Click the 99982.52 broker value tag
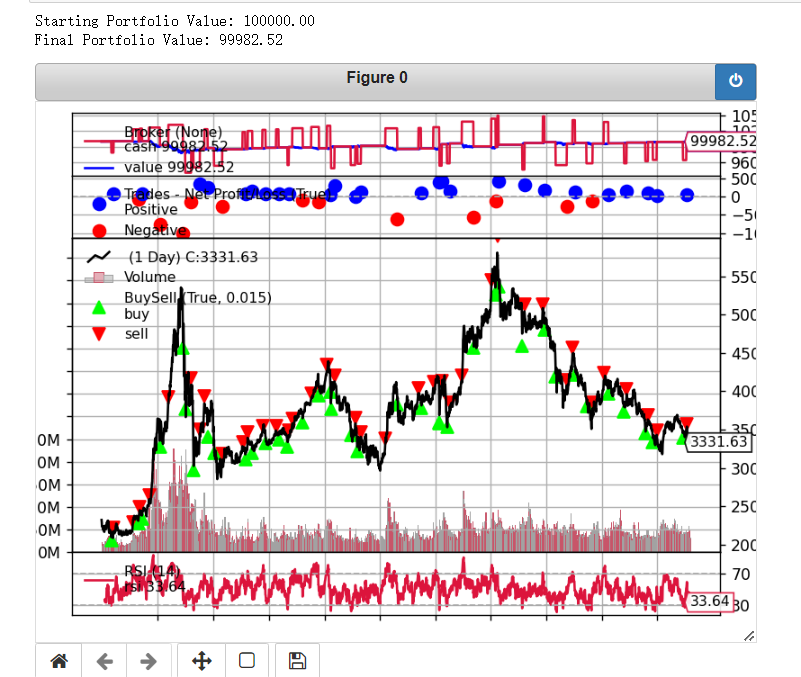 (721, 141)
